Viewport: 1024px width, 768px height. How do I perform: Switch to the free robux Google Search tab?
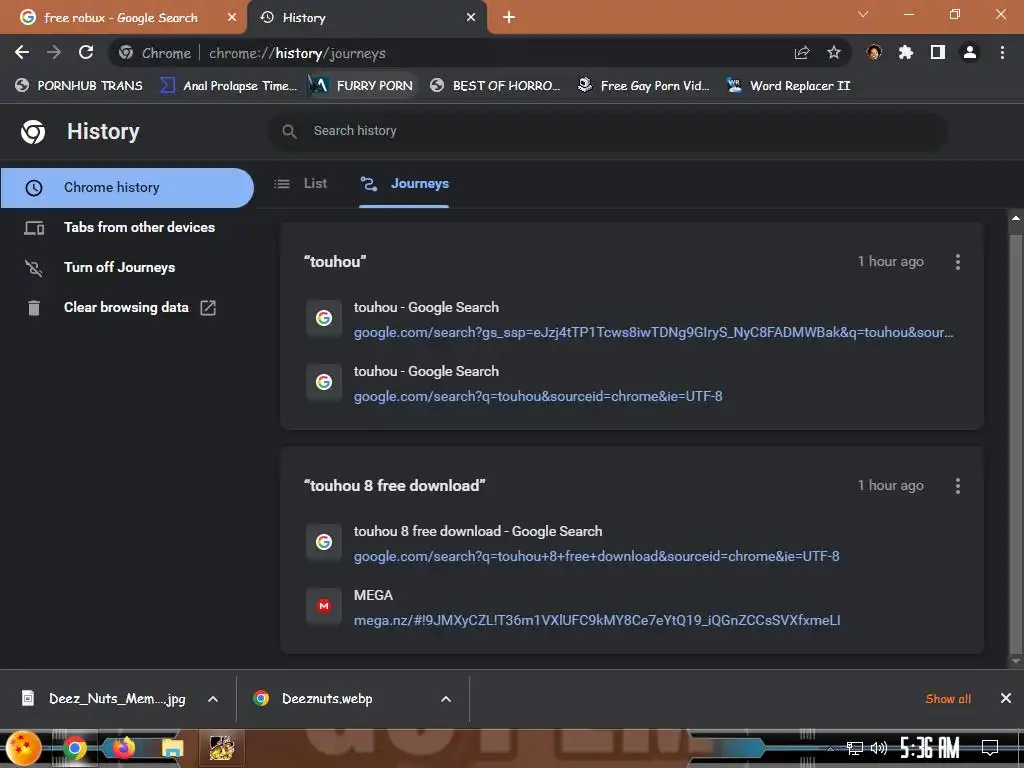(121, 18)
